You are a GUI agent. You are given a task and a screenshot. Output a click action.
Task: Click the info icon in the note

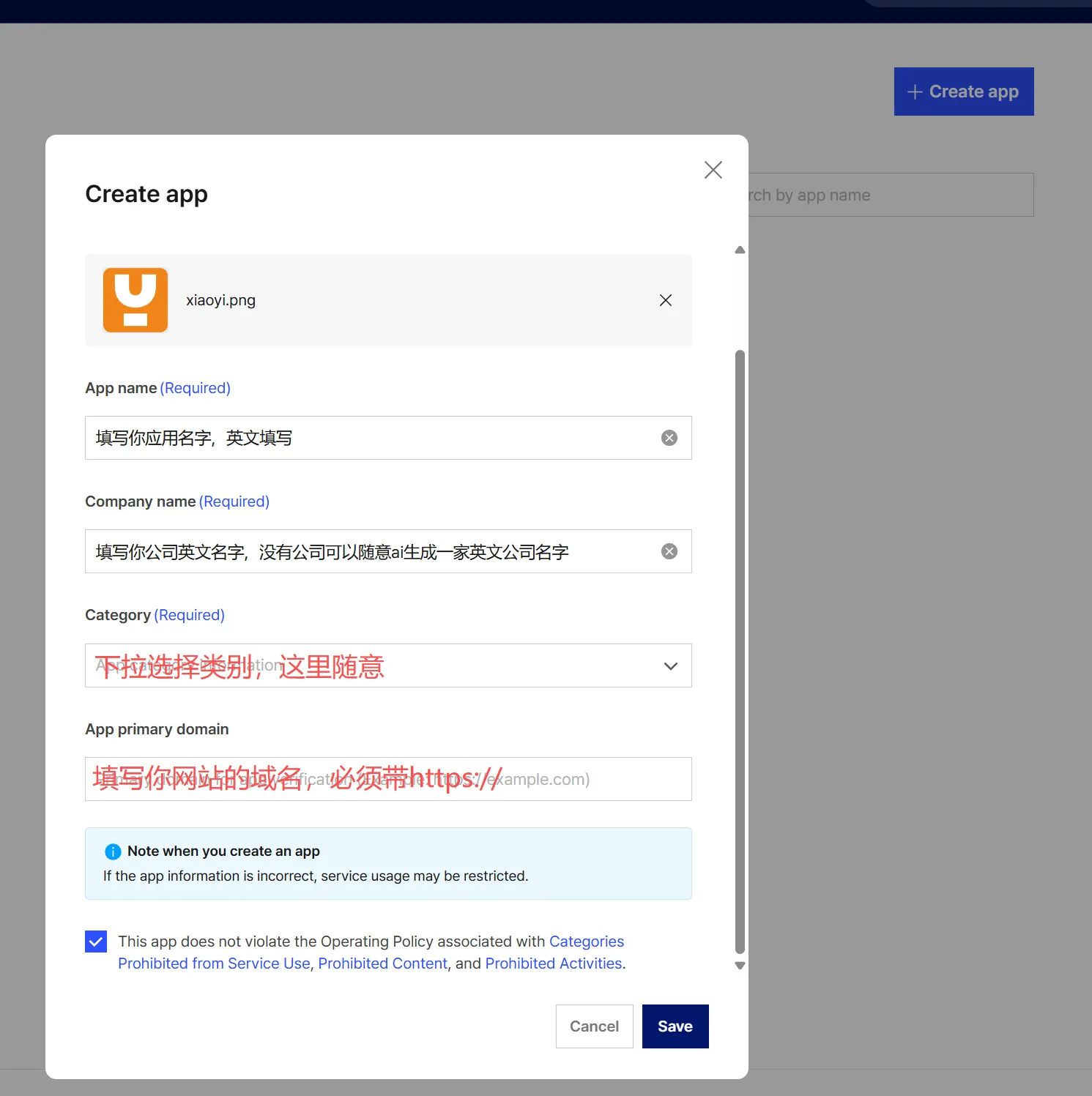point(113,851)
